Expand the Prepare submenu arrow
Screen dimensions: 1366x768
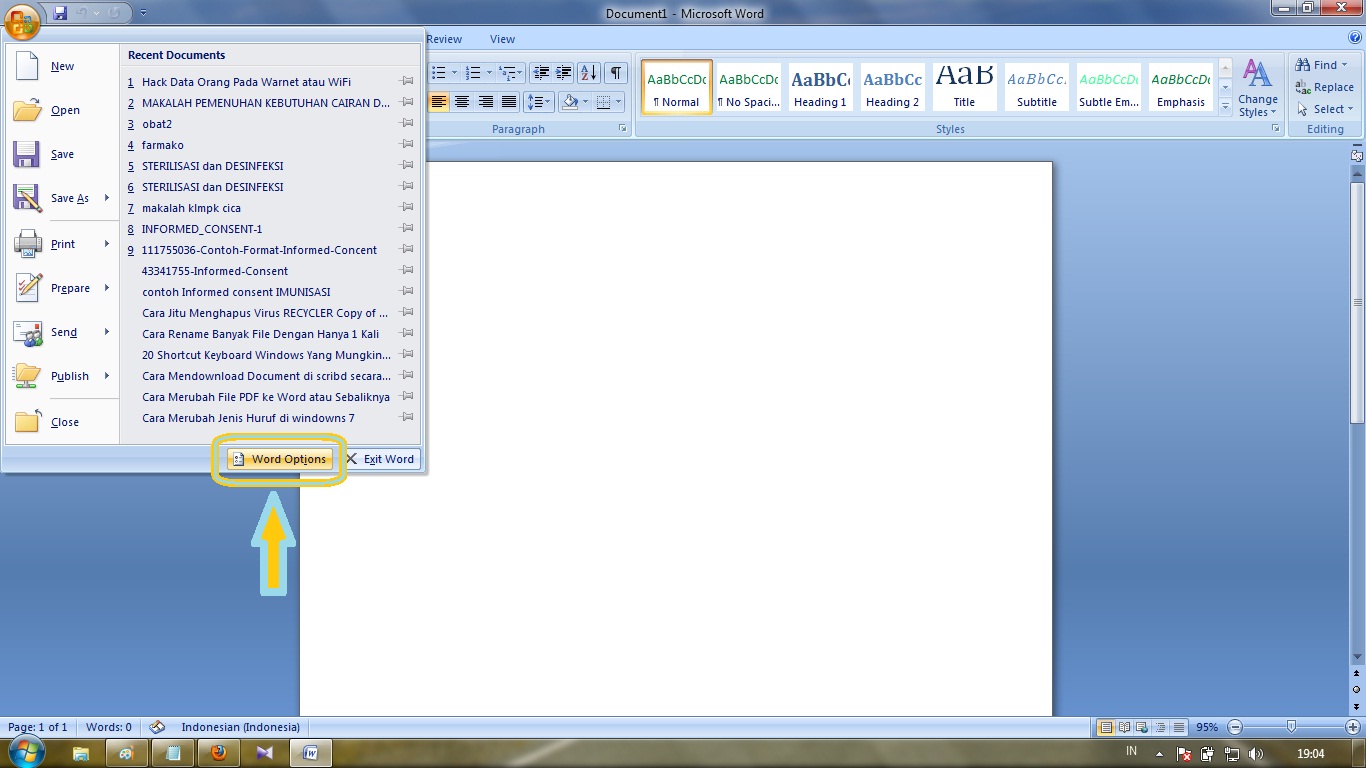[x=107, y=288]
